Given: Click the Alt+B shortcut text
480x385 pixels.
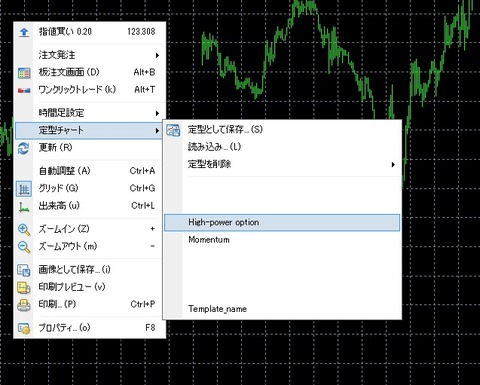Looking at the screenshot, I should pyautogui.click(x=144, y=72).
